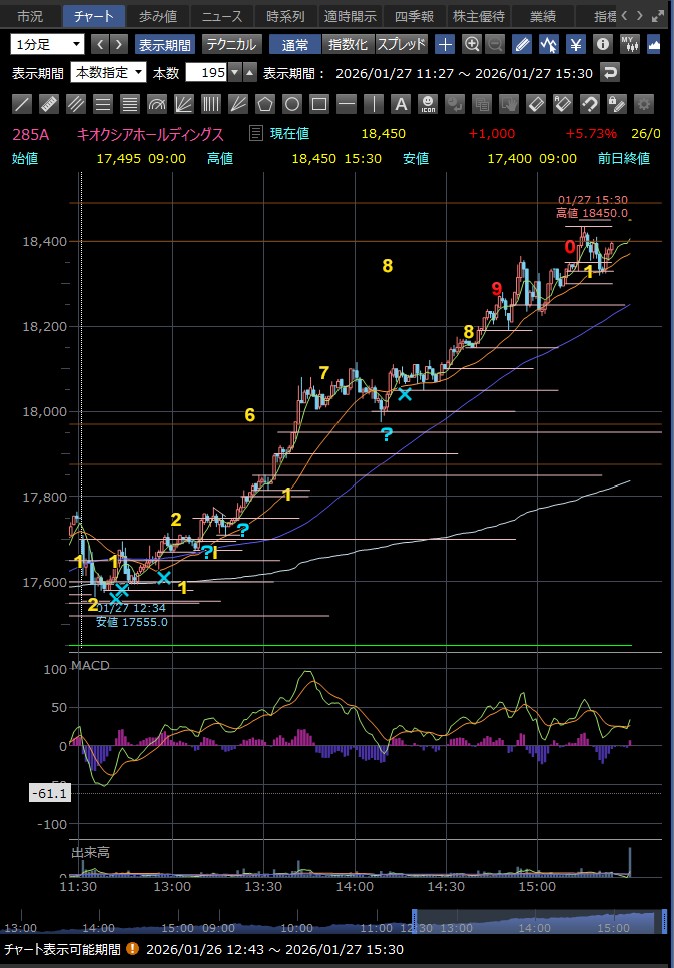Toggle the 通常 normal chart mode

[295, 44]
